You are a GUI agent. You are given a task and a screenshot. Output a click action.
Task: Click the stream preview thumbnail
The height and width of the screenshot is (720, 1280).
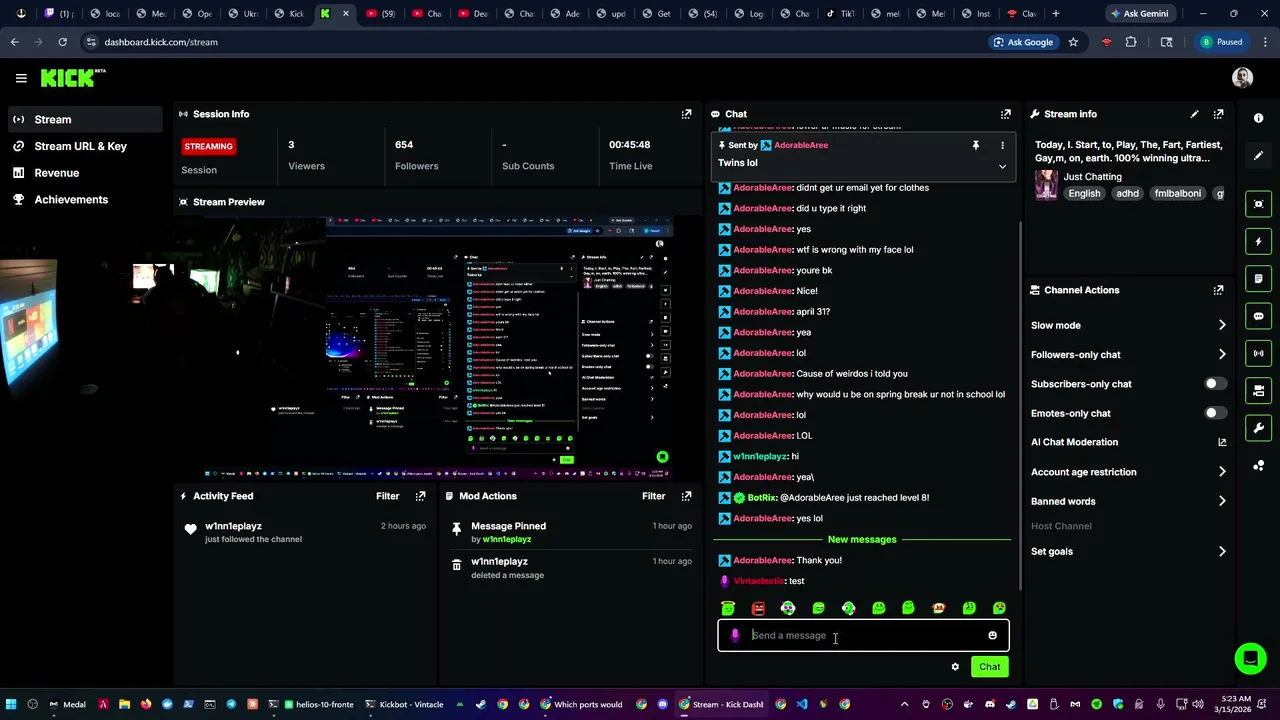[x=437, y=348]
